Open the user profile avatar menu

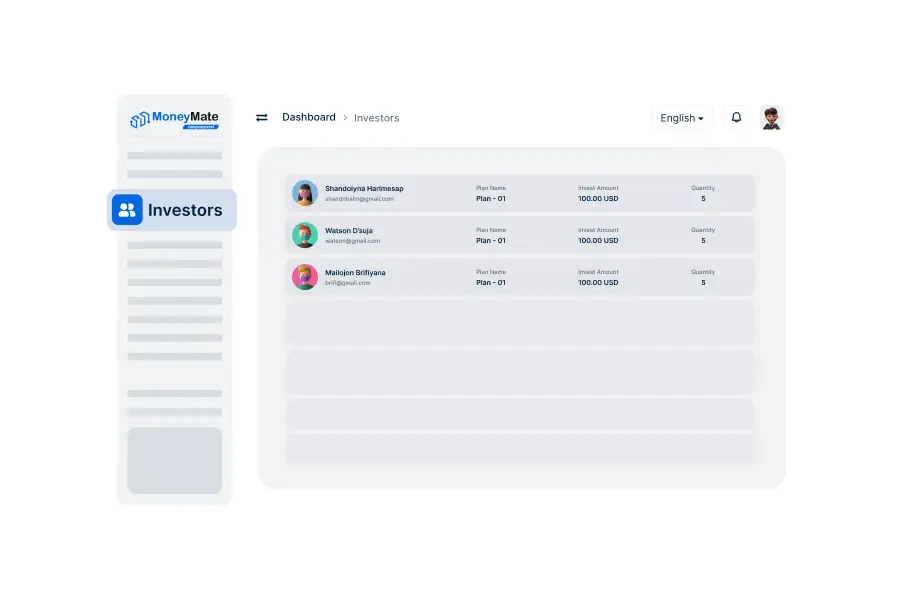point(771,118)
